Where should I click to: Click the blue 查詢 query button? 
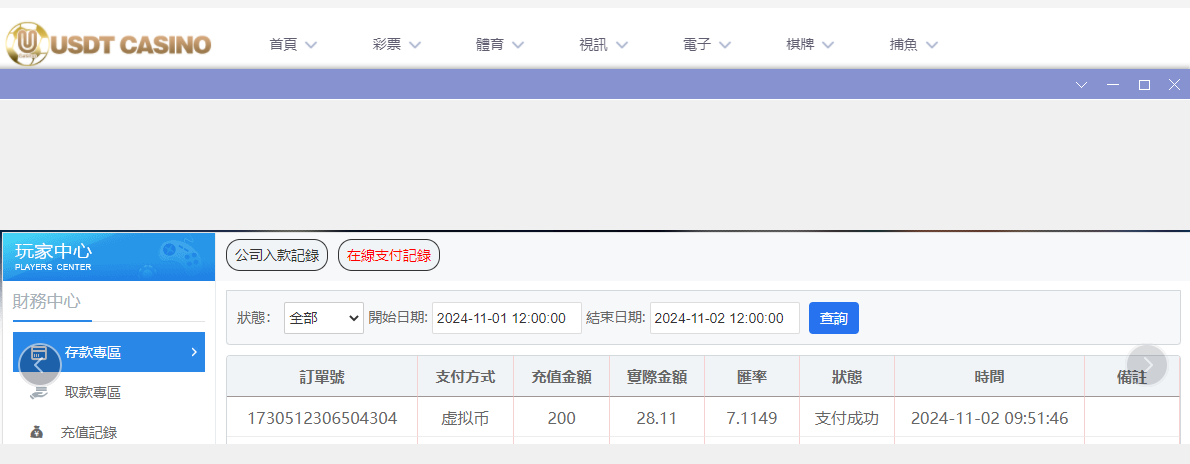pyautogui.click(x=833, y=318)
